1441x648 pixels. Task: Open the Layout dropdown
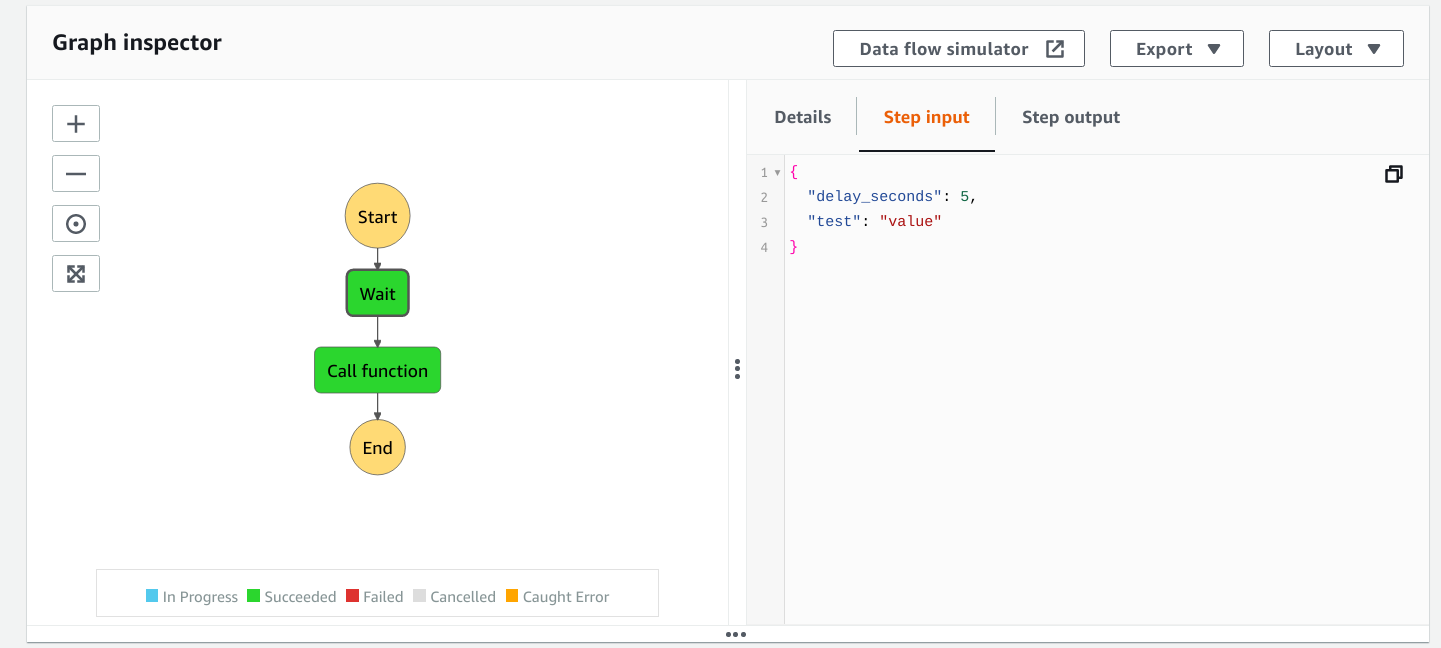[x=1336, y=48]
